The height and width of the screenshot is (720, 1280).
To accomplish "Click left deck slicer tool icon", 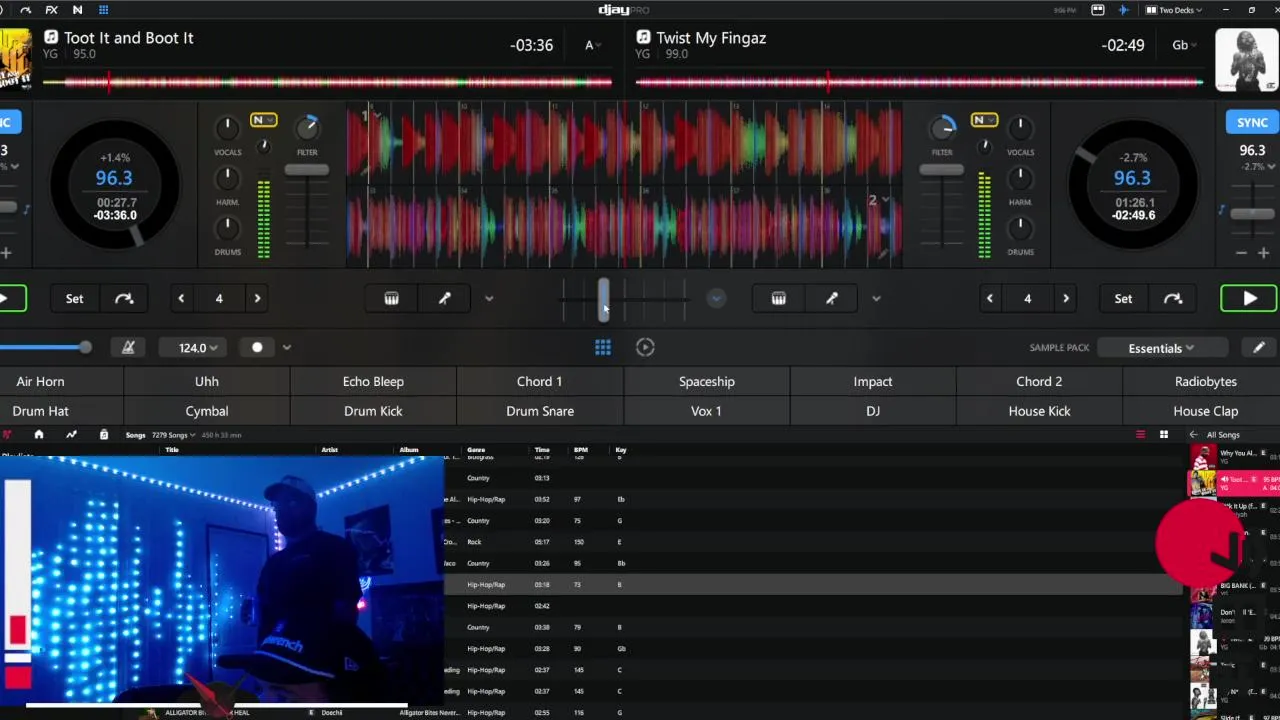I will click(x=445, y=298).
